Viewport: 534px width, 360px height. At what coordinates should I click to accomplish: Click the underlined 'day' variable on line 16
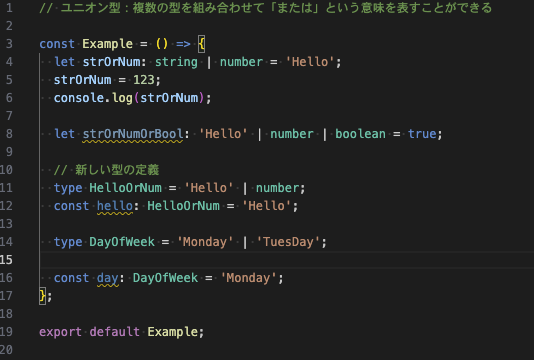[x=108, y=278]
